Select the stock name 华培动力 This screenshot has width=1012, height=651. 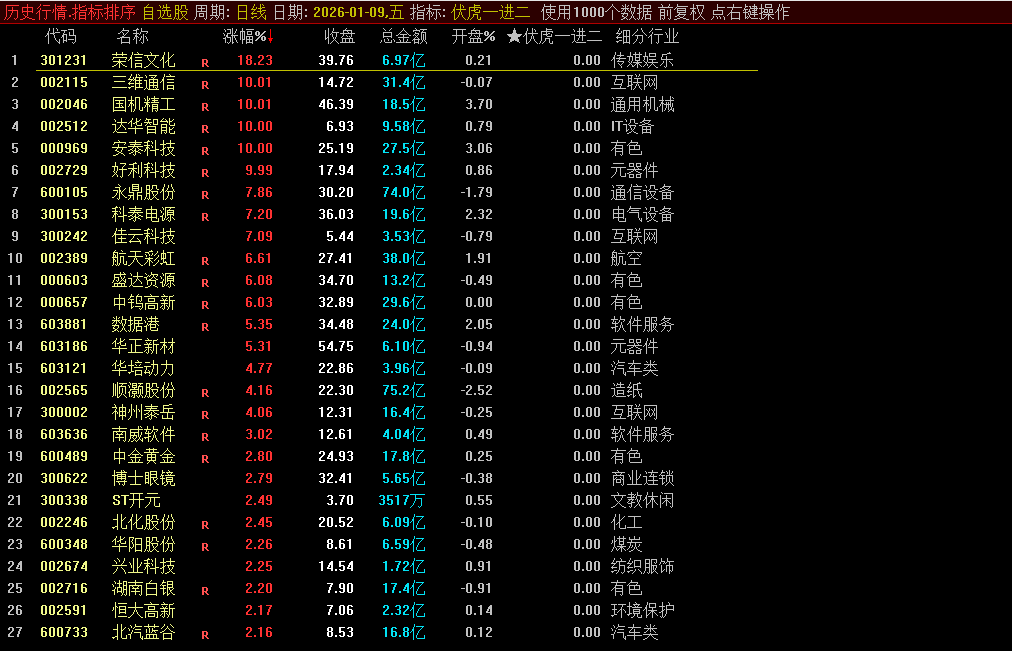[x=143, y=368]
